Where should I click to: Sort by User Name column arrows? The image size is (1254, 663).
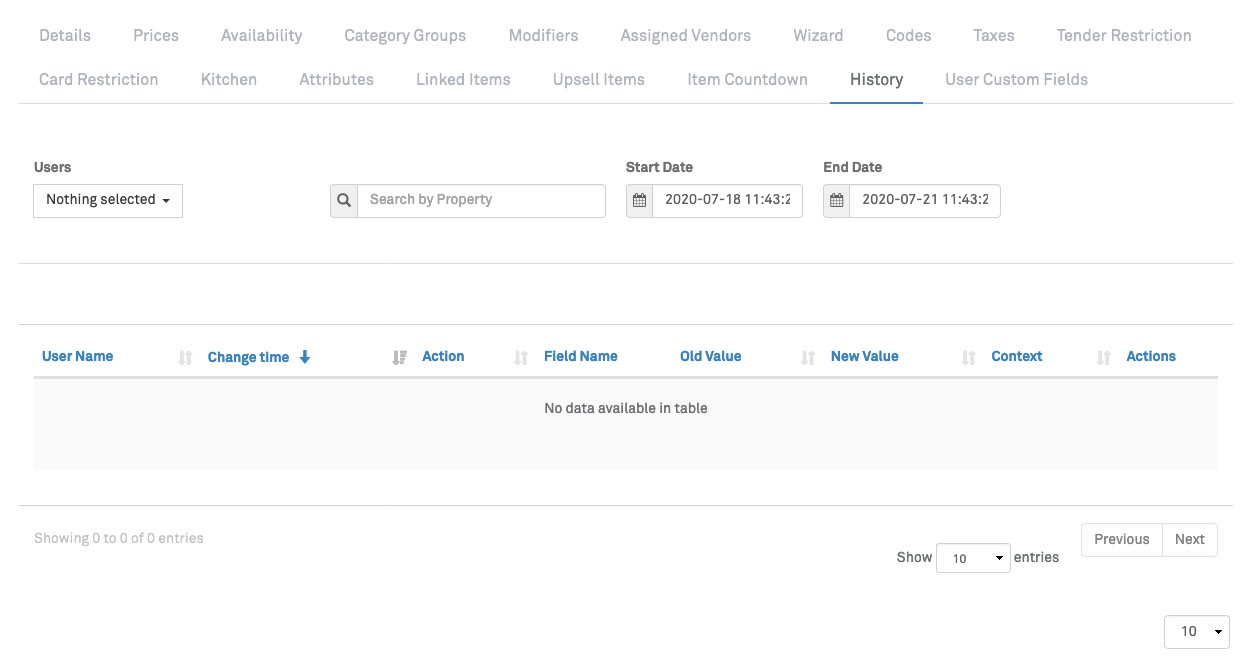pyautogui.click(x=185, y=358)
